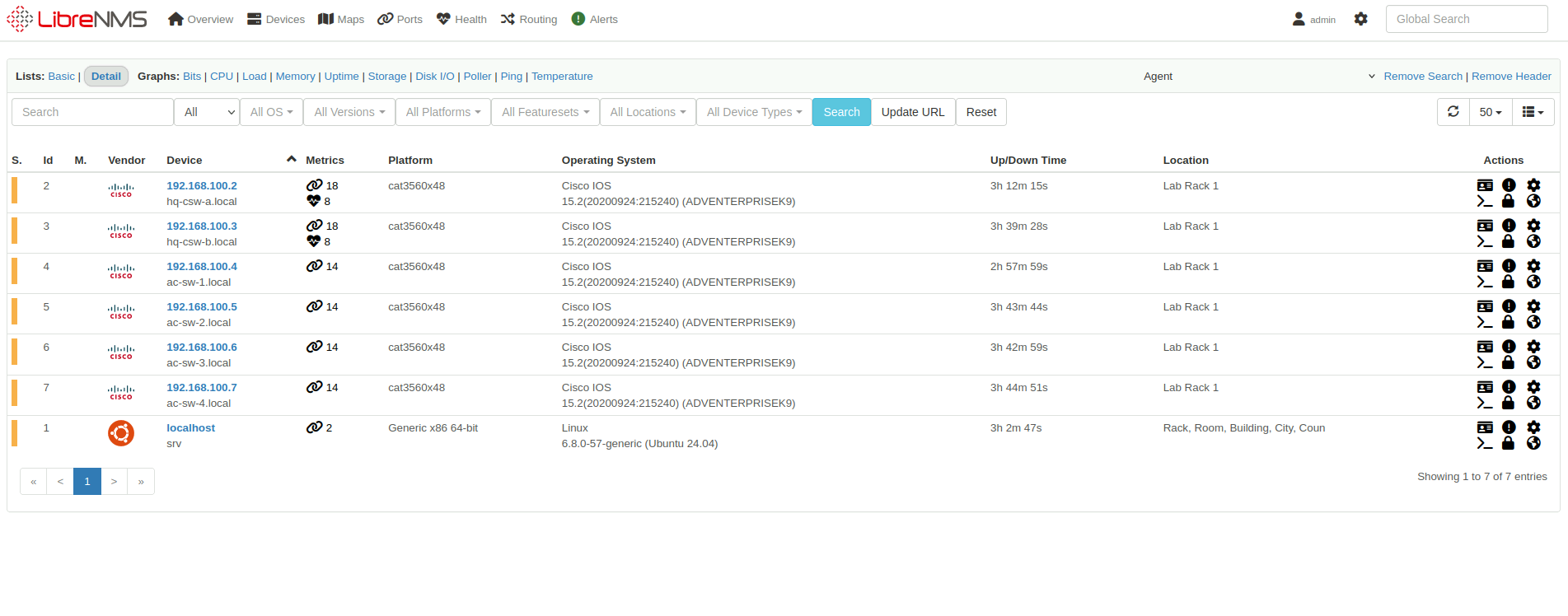Click the Reset button
This screenshot has width=1568, height=616.
click(981, 112)
